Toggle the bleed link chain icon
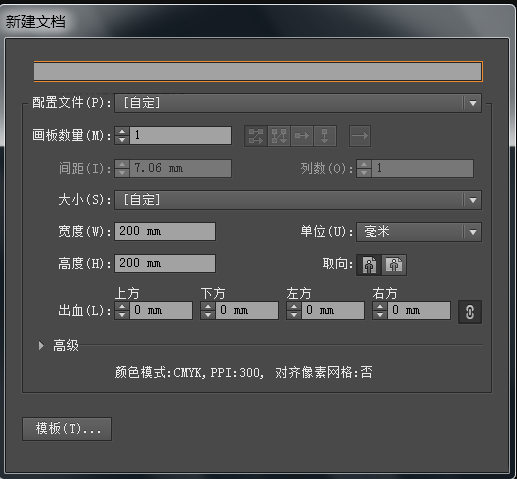The height and width of the screenshot is (479, 517). point(470,312)
